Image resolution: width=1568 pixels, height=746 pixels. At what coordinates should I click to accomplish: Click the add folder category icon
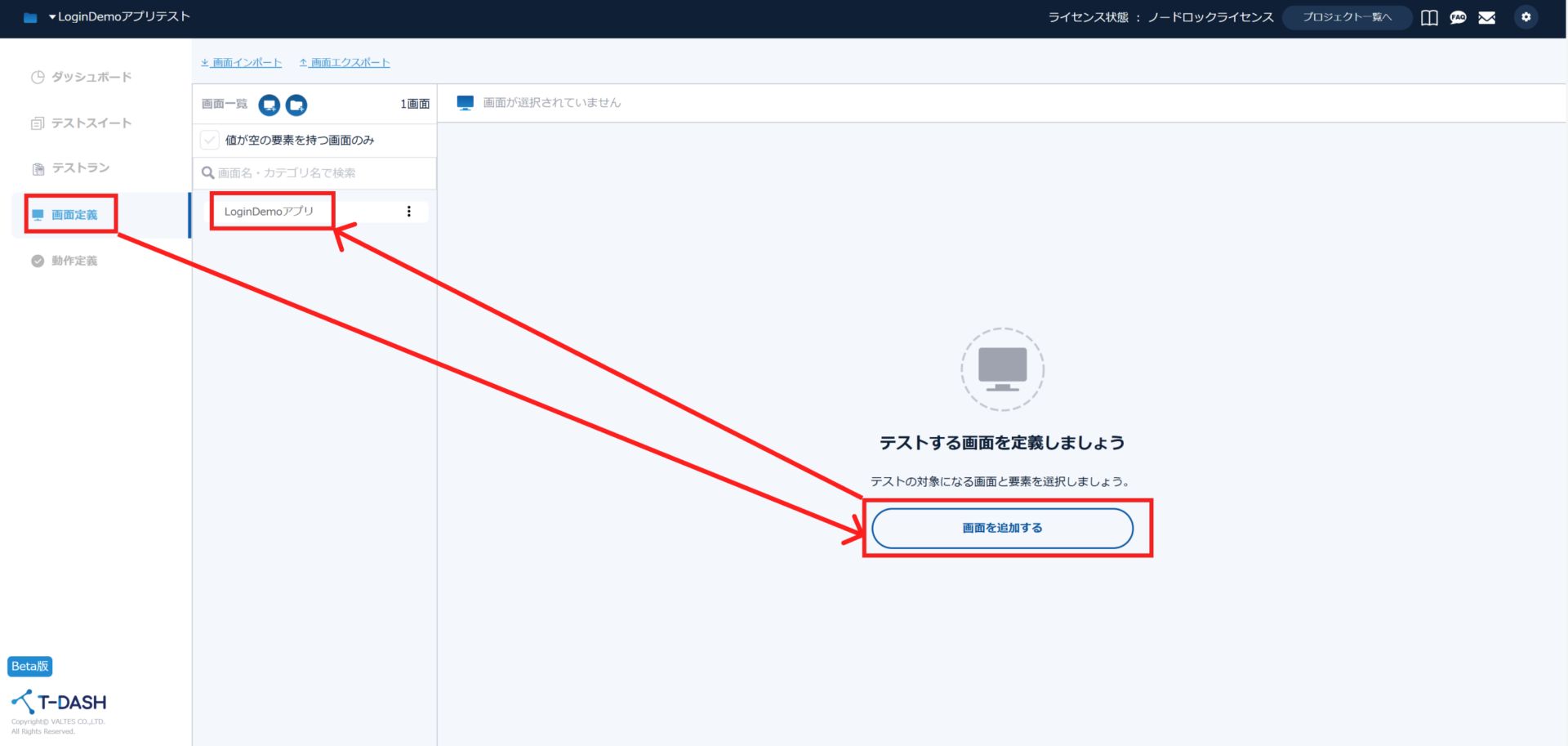point(296,105)
